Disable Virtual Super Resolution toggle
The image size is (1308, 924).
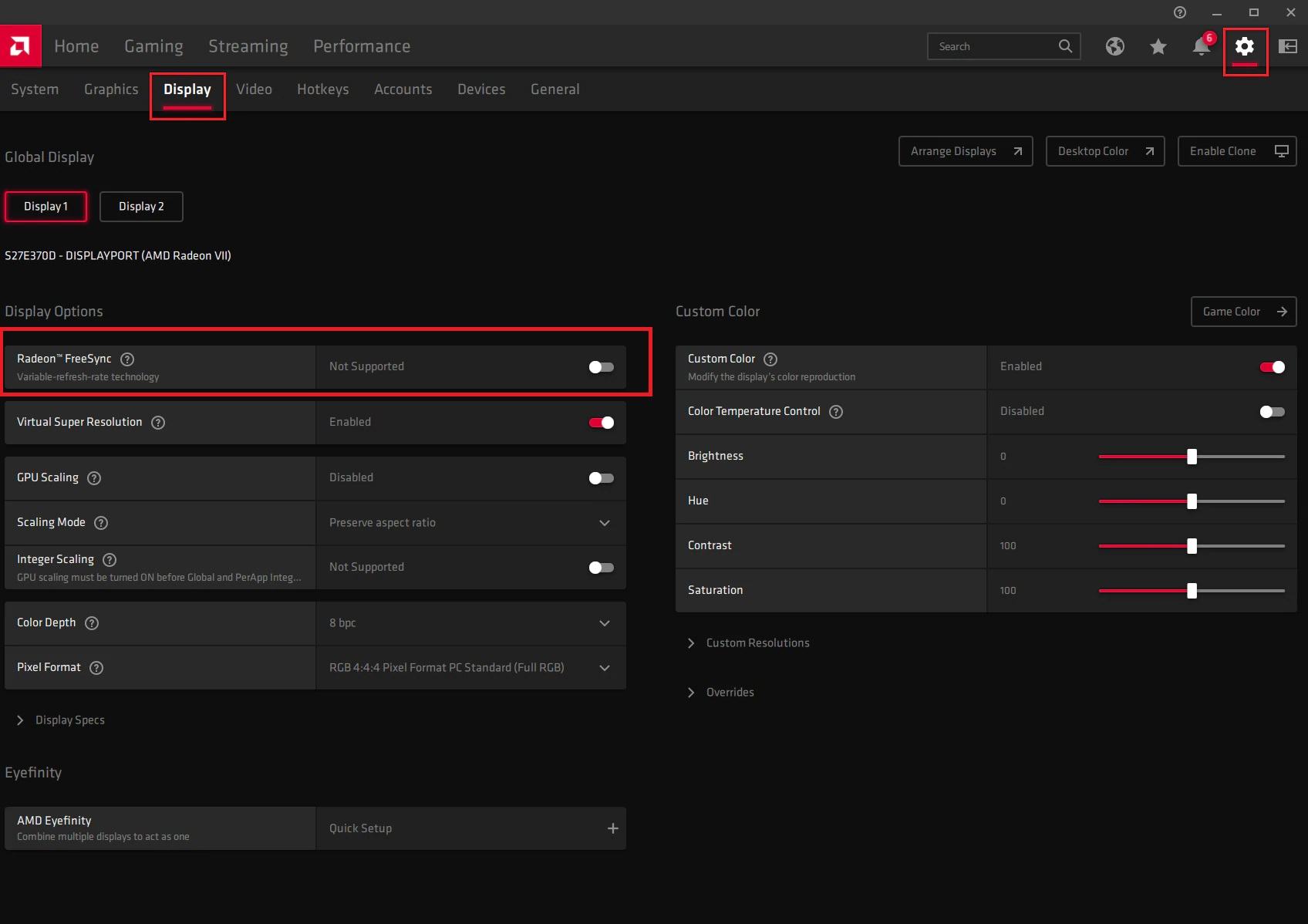(x=602, y=423)
